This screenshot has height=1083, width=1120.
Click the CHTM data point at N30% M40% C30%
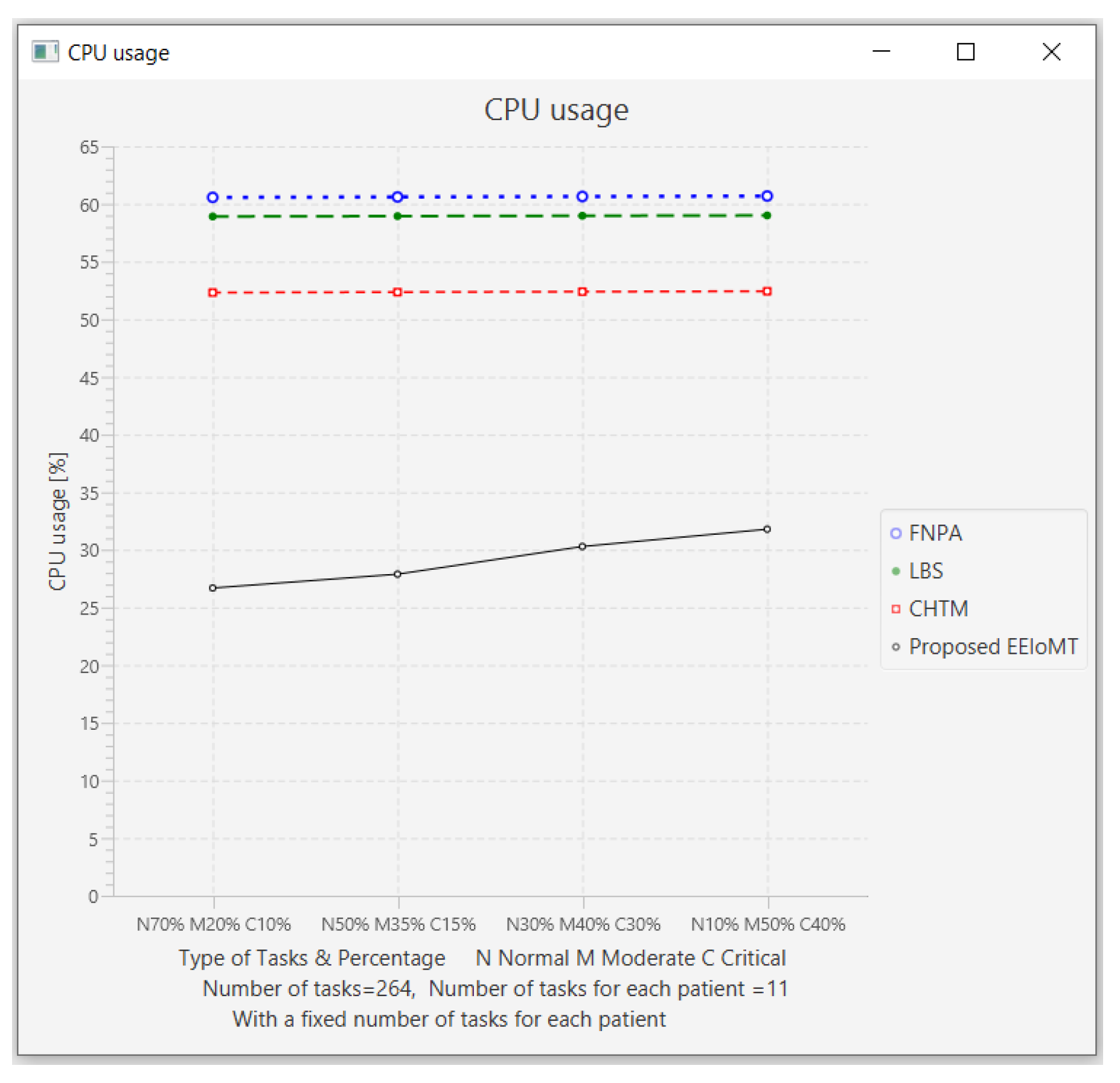tap(582, 292)
